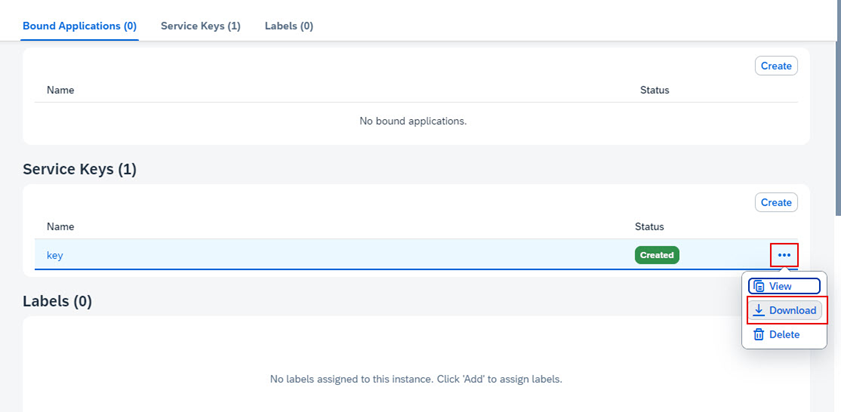The height and width of the screenshot is (412, 841).
Task: Click the Service Keys (1) section heading
Action: [80, 170]
